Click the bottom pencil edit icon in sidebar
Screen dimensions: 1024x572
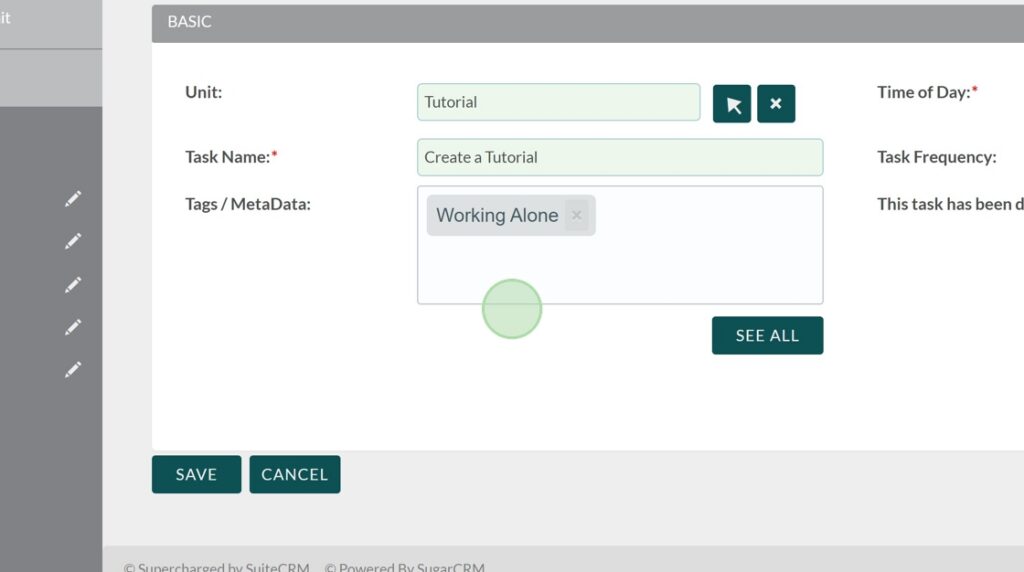[73, 370]
